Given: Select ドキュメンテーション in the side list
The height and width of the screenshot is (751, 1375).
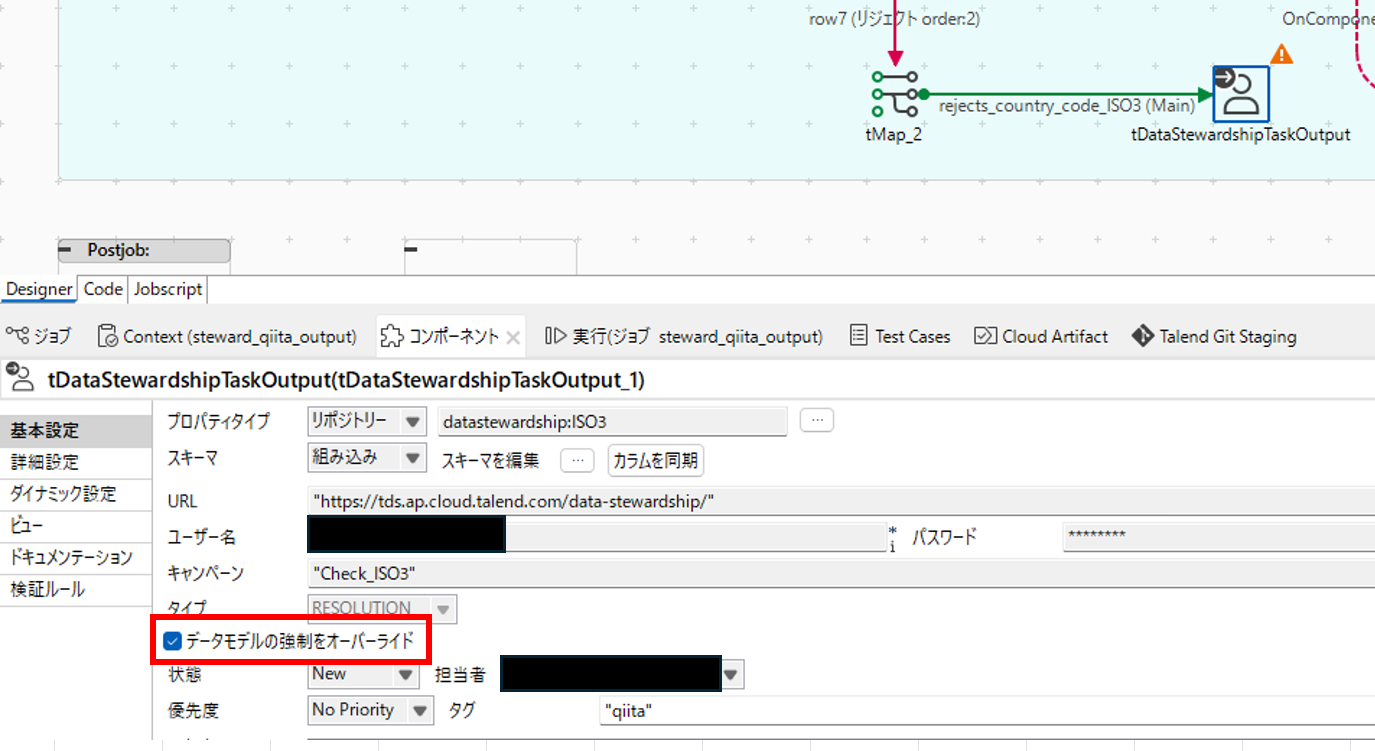Looking at the screenshot, I should click(76, 557).
